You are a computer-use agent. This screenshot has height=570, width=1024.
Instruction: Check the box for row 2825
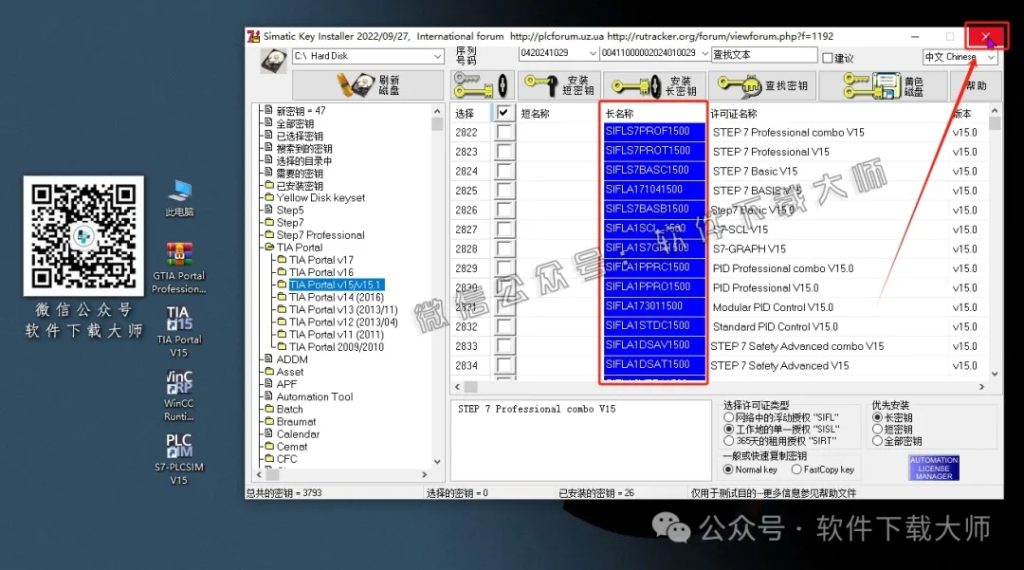pyautogui.click(x=504, y=191)
